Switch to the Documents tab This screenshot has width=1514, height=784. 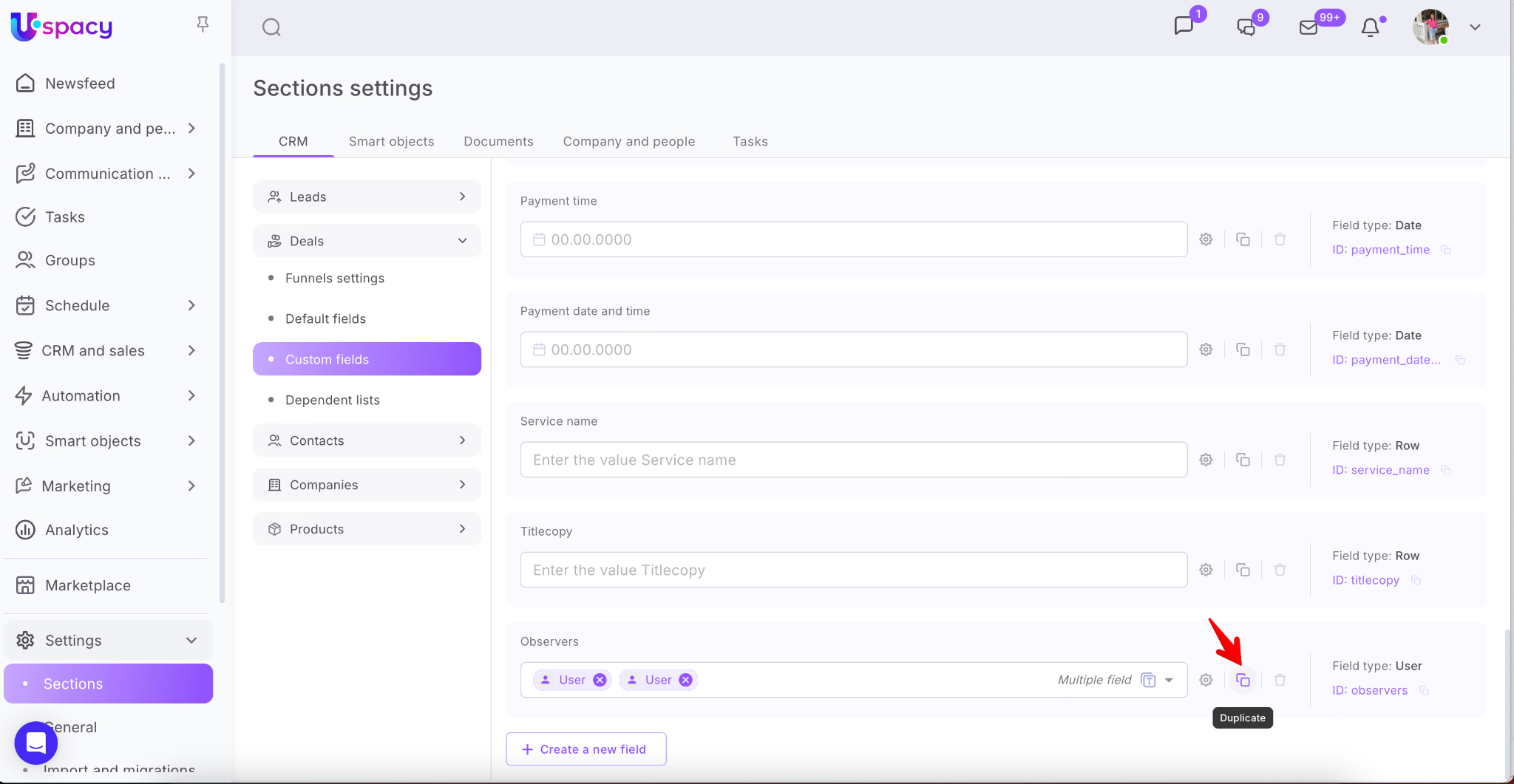coord(498,141)
